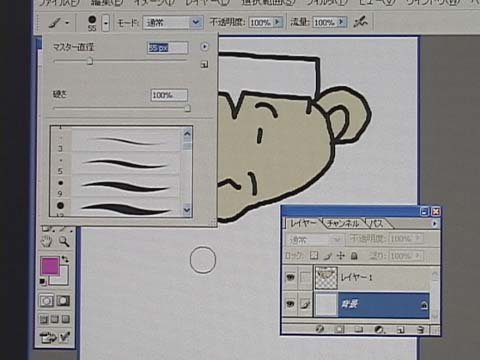Delete layer with the trash icon
Viewport: 480px width, 360px height.
[x=421, y=330]
